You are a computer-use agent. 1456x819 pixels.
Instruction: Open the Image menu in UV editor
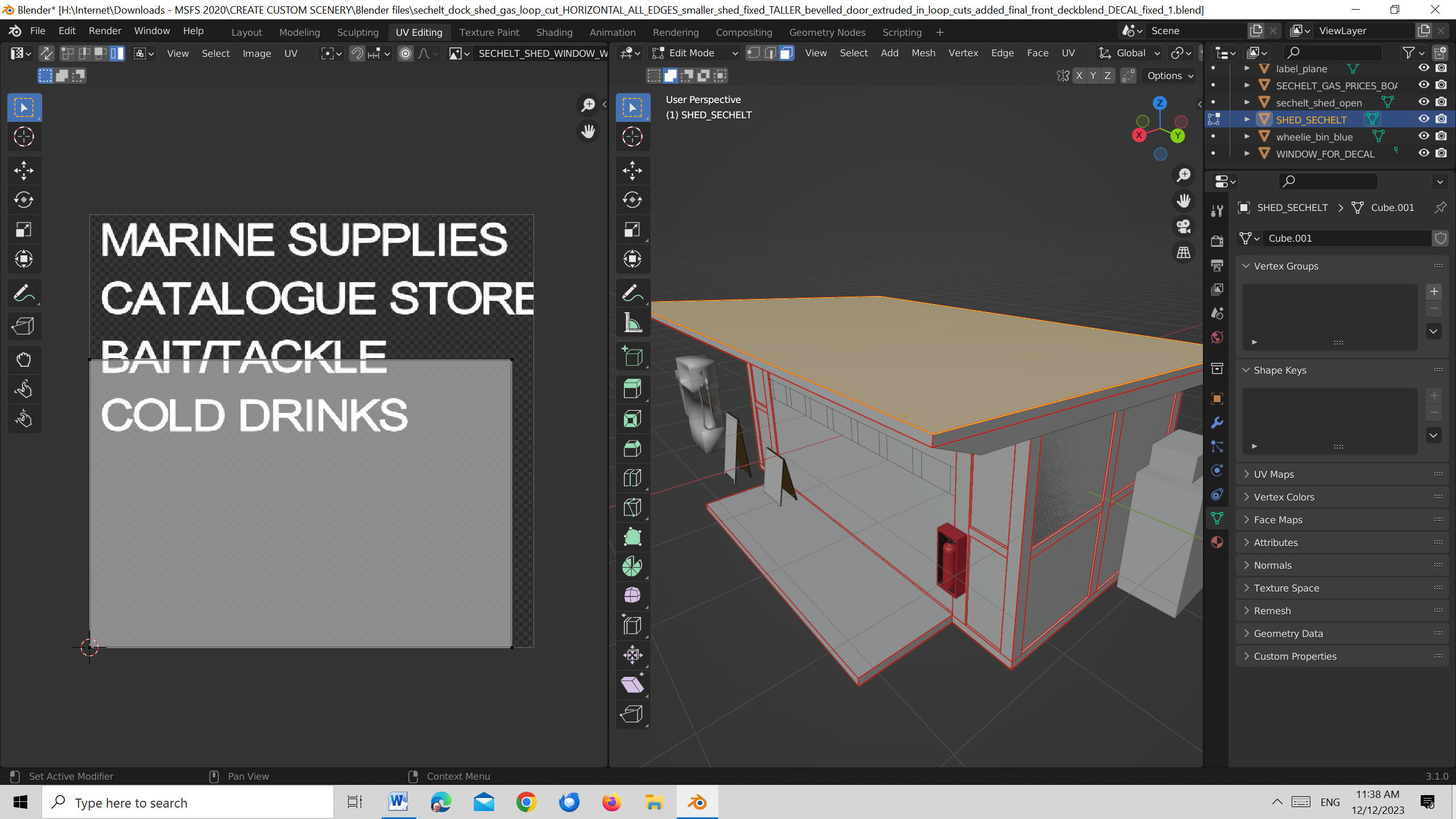(257, 53)
